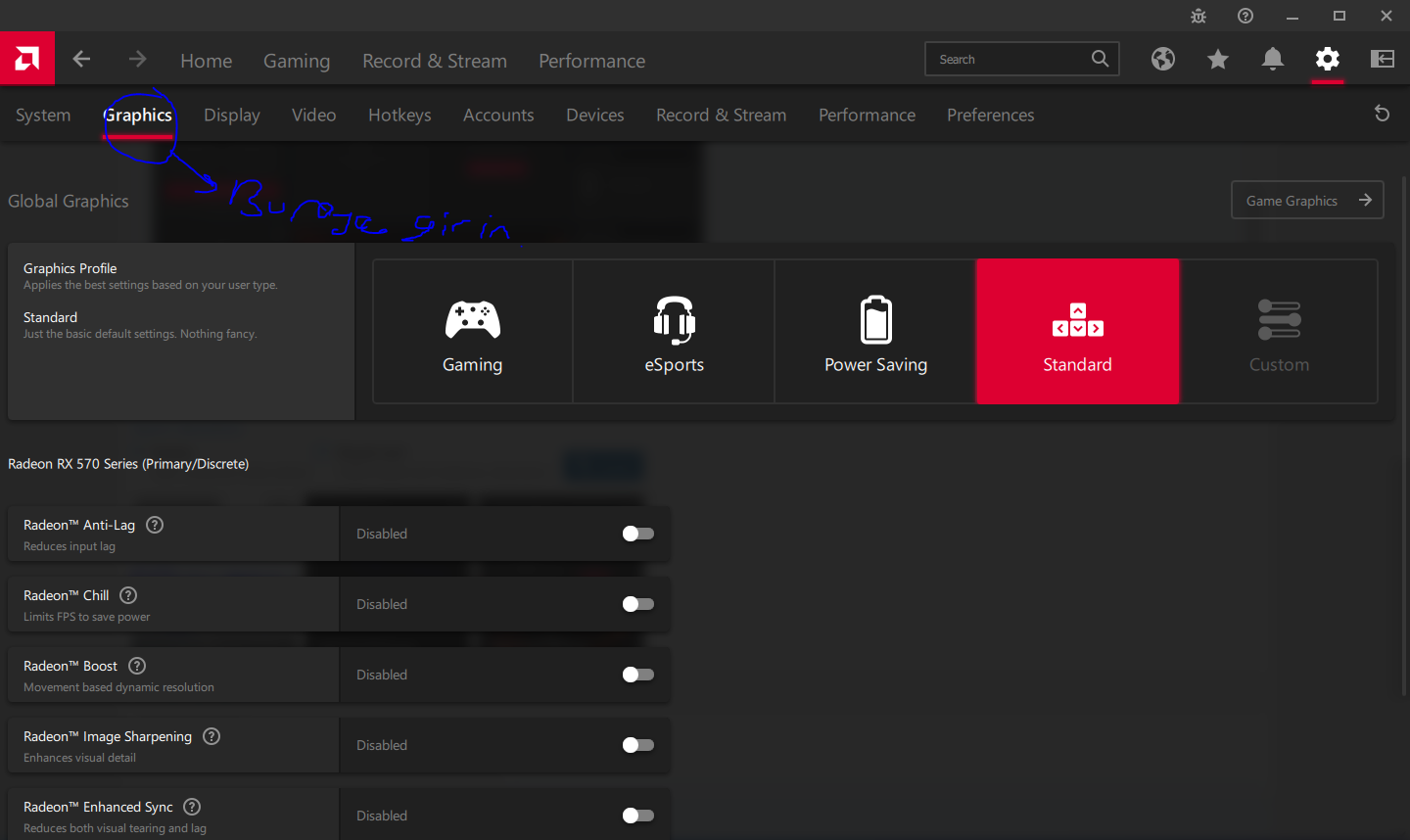Open Performance settings tab
The image size is (1410, 840).
[868, 116]
